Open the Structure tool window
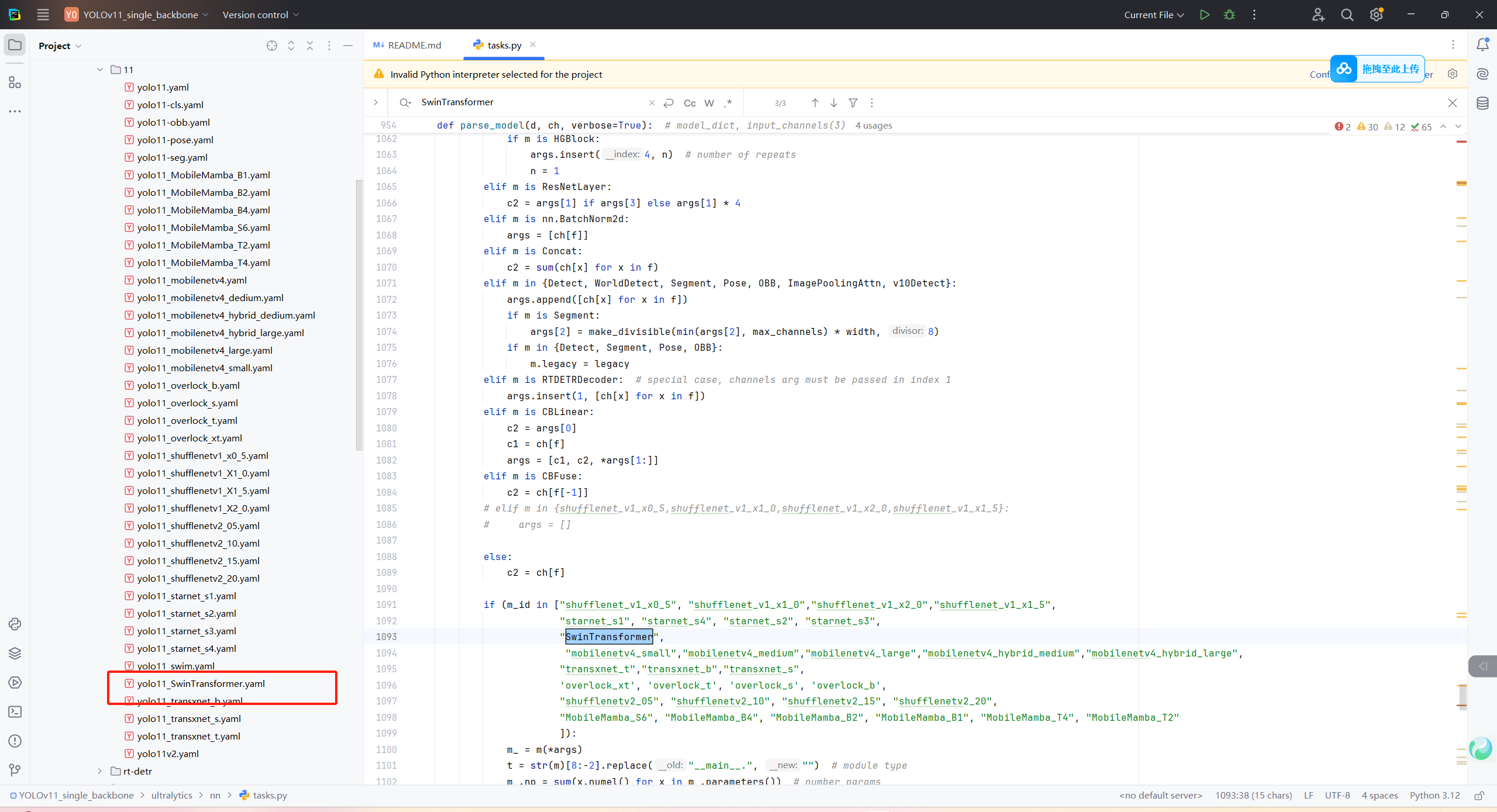The height and width of the screenshot is (812, 1497). click(x=15, y=82)
